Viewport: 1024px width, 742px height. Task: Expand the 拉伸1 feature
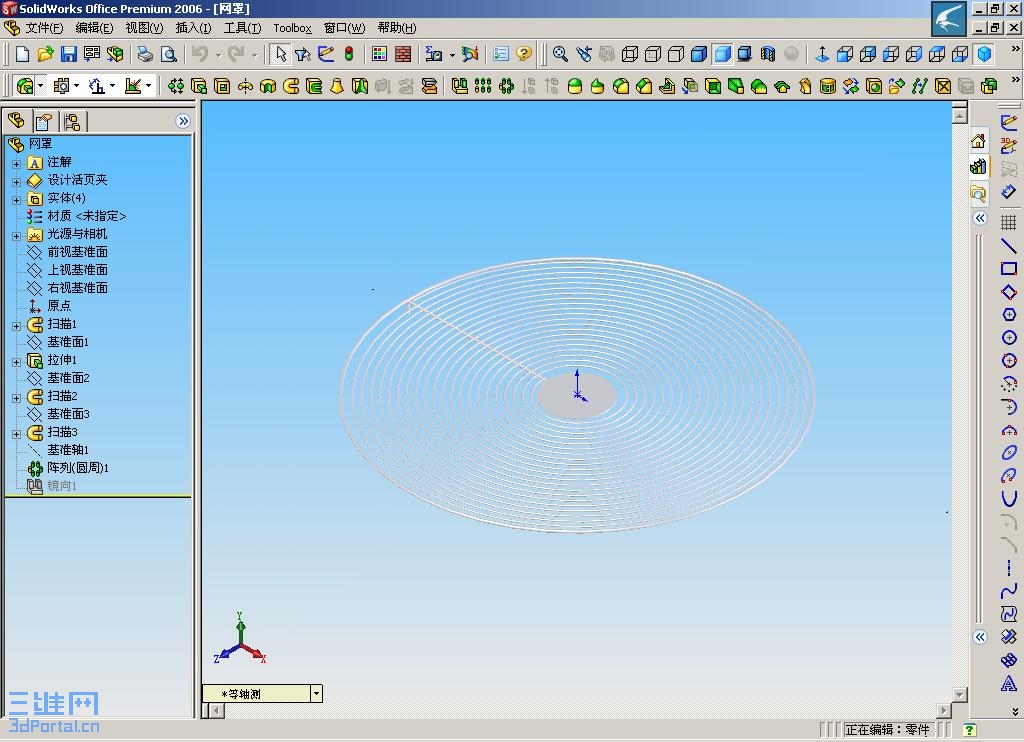pos(16,362)
